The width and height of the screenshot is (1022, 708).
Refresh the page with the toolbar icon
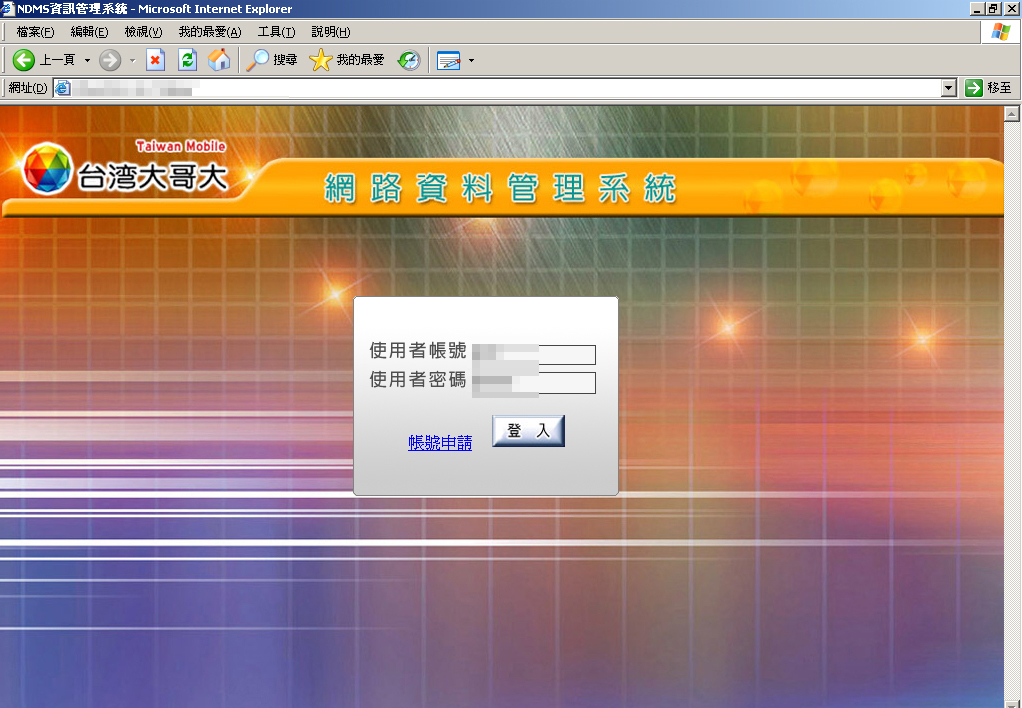(x=187, y=60)
